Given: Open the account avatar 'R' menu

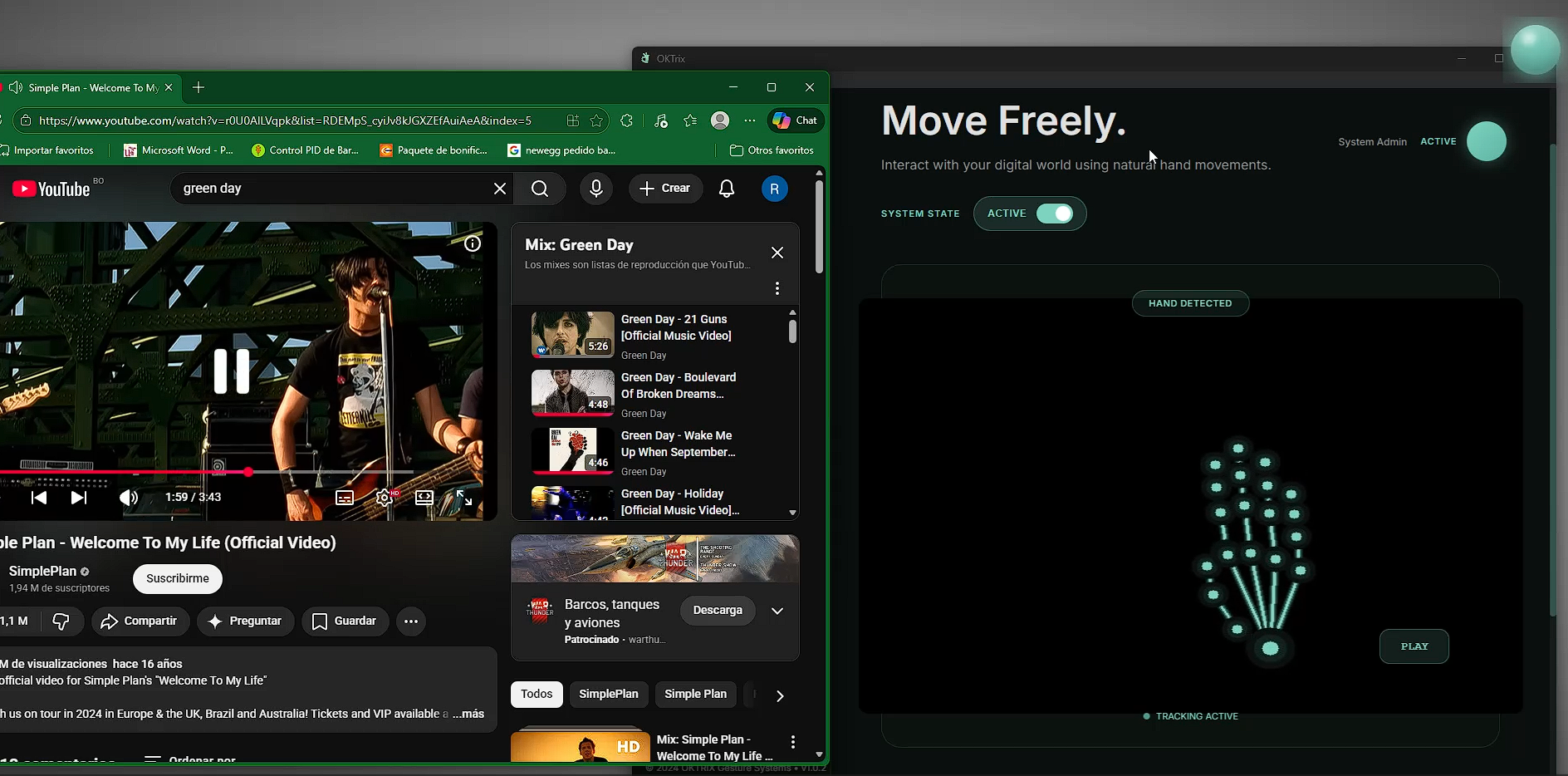Looking at the screenshot, I should point(775,189).
